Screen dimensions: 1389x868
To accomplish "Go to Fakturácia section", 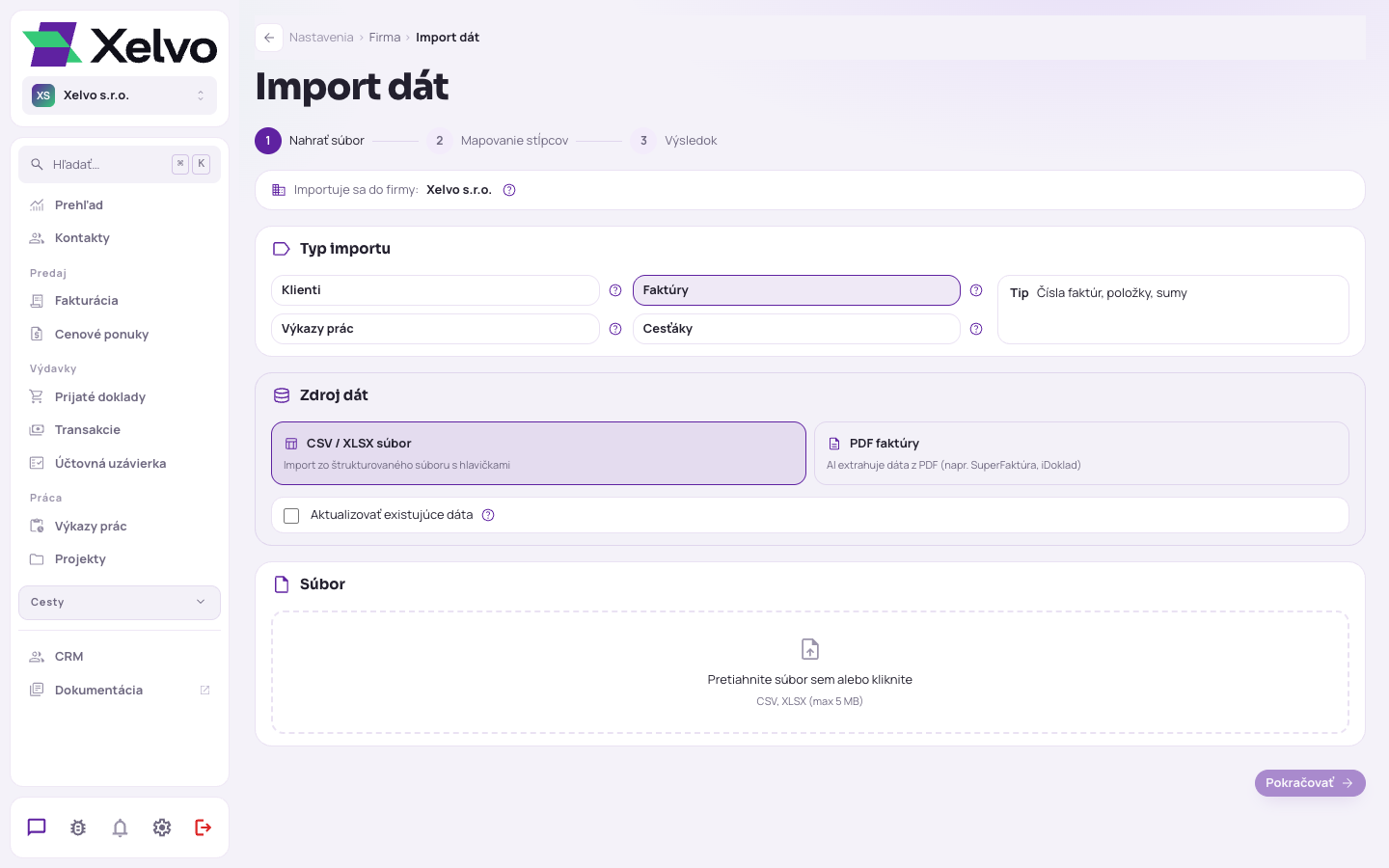I will (120, 301).
